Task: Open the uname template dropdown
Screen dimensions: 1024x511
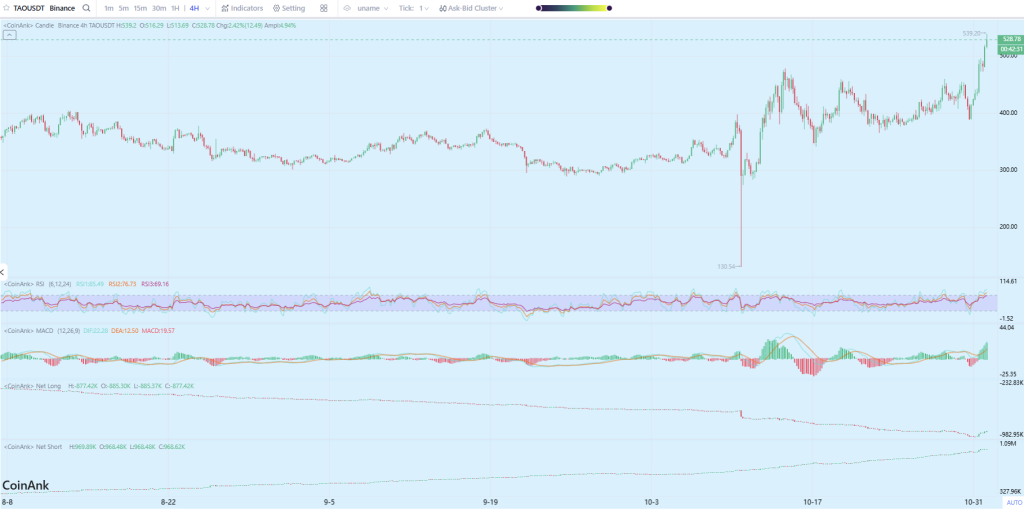Action: 366,8
